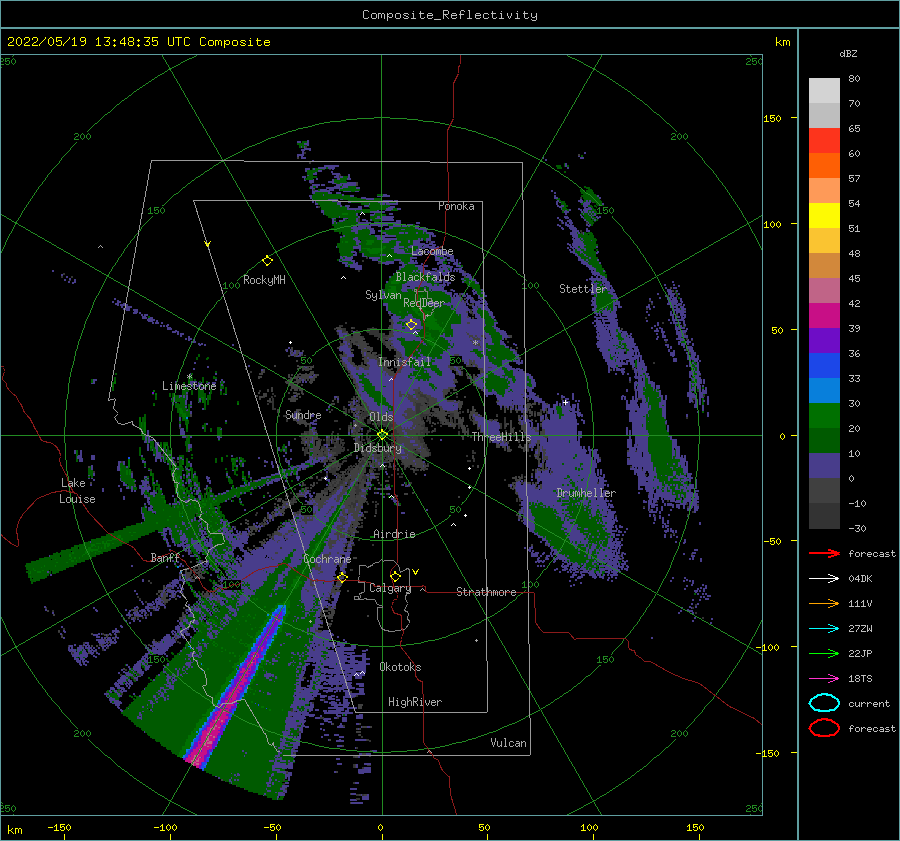Click the 'Lacombe' map label
Viewport: 900px width, 841px height.
[x=432, y=251]
